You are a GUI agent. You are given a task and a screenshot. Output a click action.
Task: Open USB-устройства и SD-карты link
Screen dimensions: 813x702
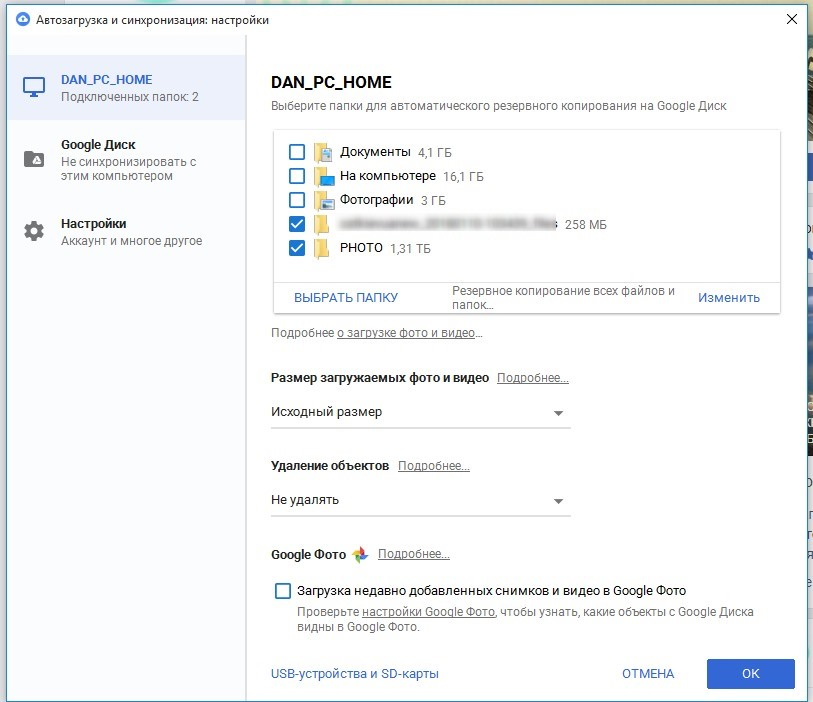pos(355,674)
